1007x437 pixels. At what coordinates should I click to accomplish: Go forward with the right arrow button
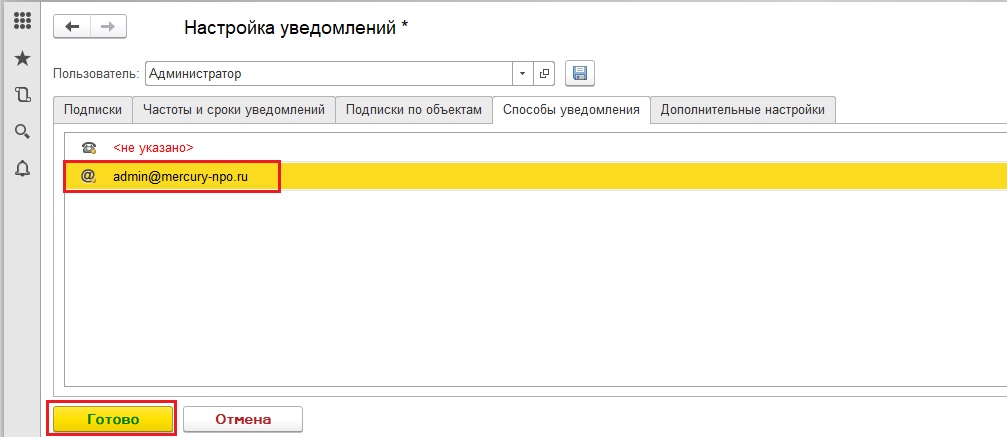(109, 27)
